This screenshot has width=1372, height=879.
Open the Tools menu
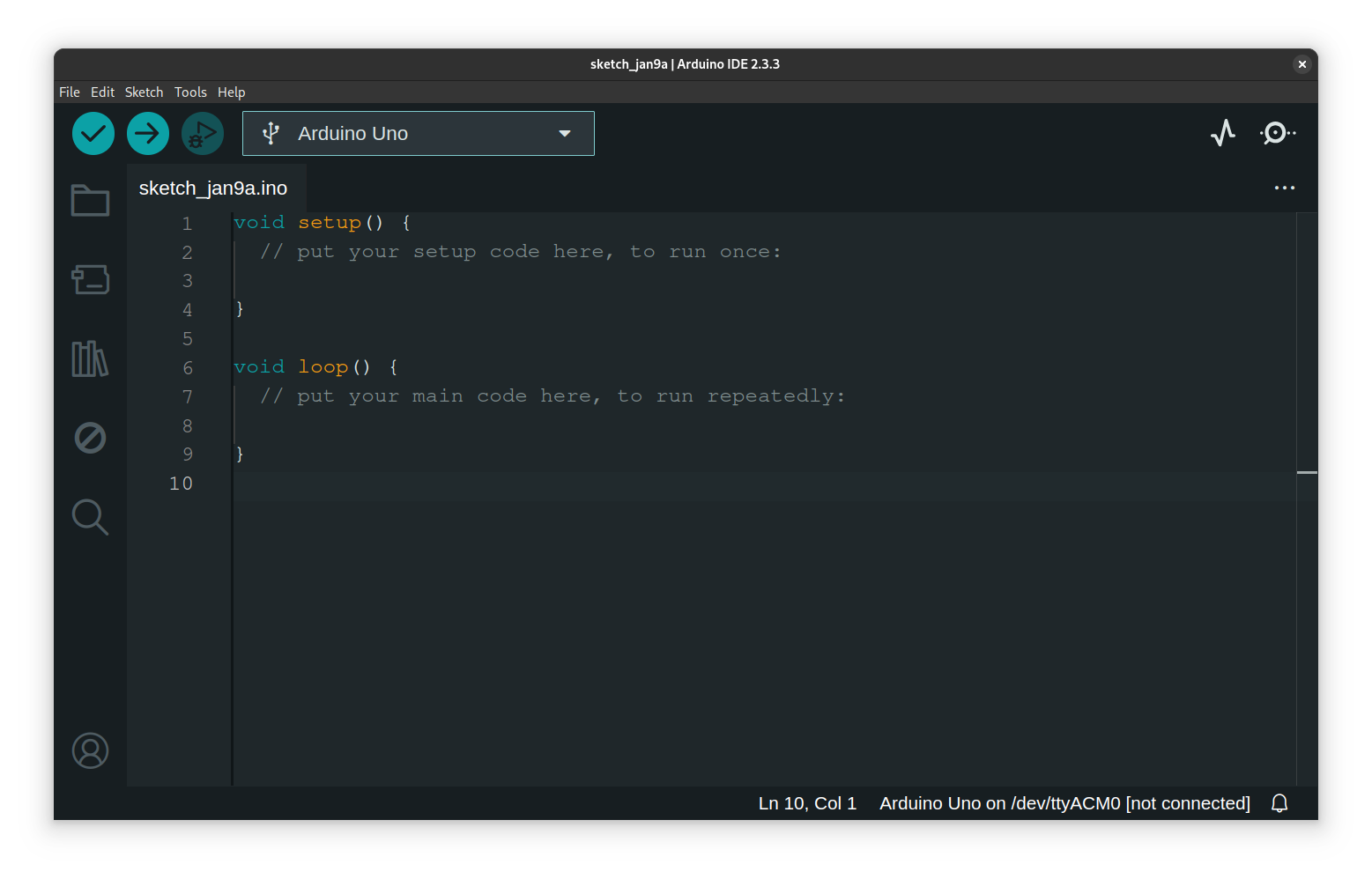190,92
